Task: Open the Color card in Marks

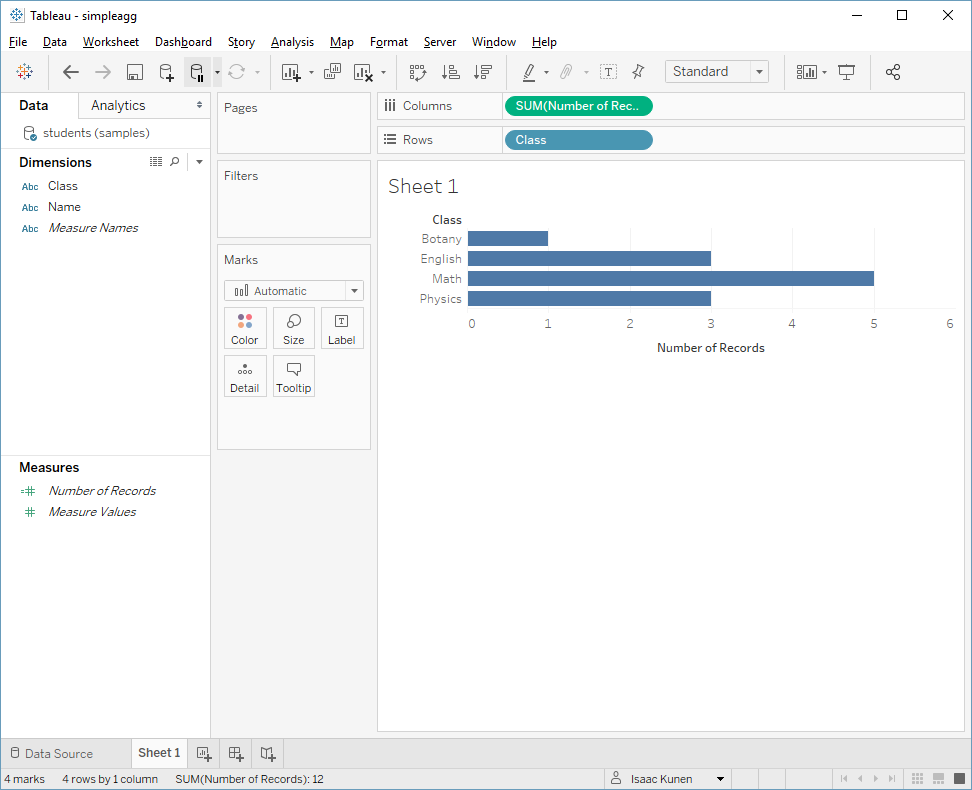Action: [x=245, y=328]
